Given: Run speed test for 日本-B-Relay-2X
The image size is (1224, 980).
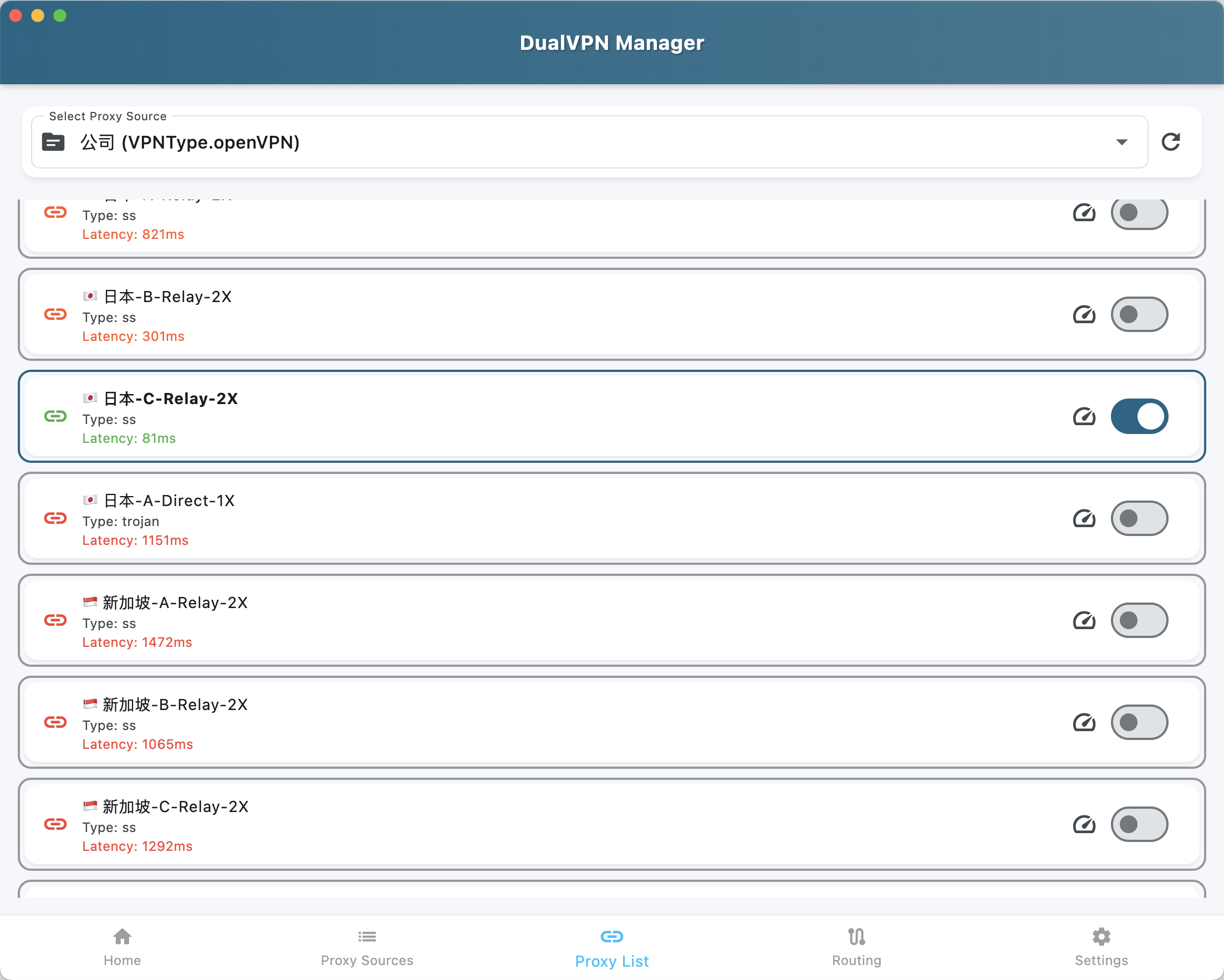Looking at the screenshot, I should tap(1084, 314).
